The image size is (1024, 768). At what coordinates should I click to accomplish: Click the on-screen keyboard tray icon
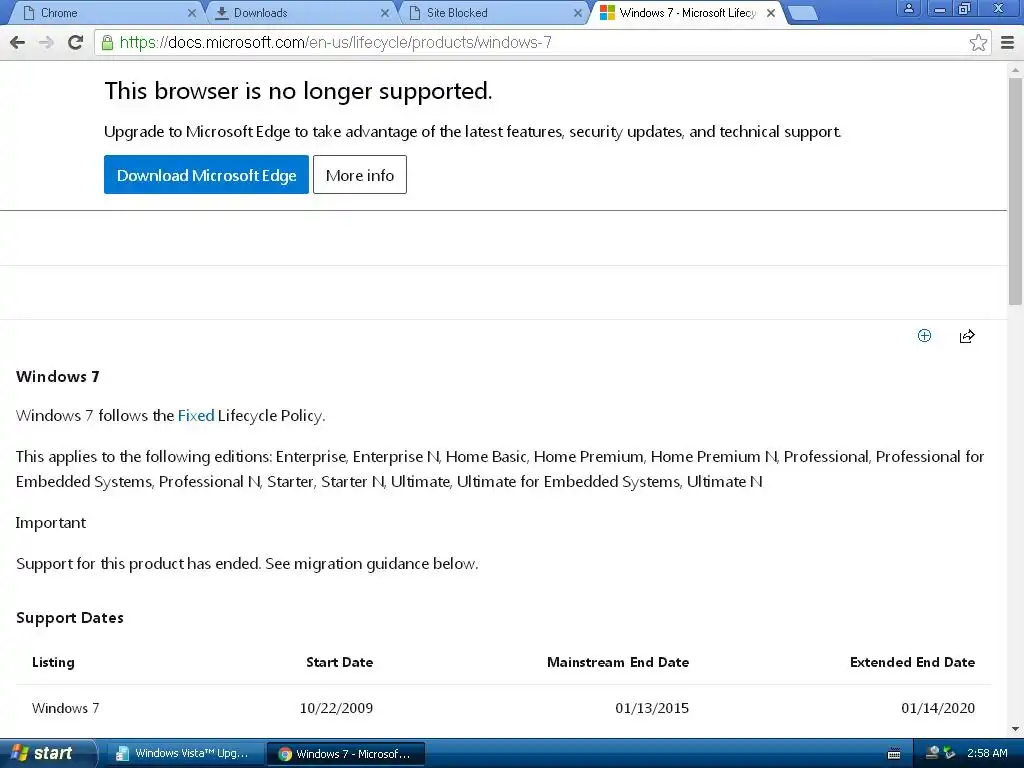click(894, 754)
